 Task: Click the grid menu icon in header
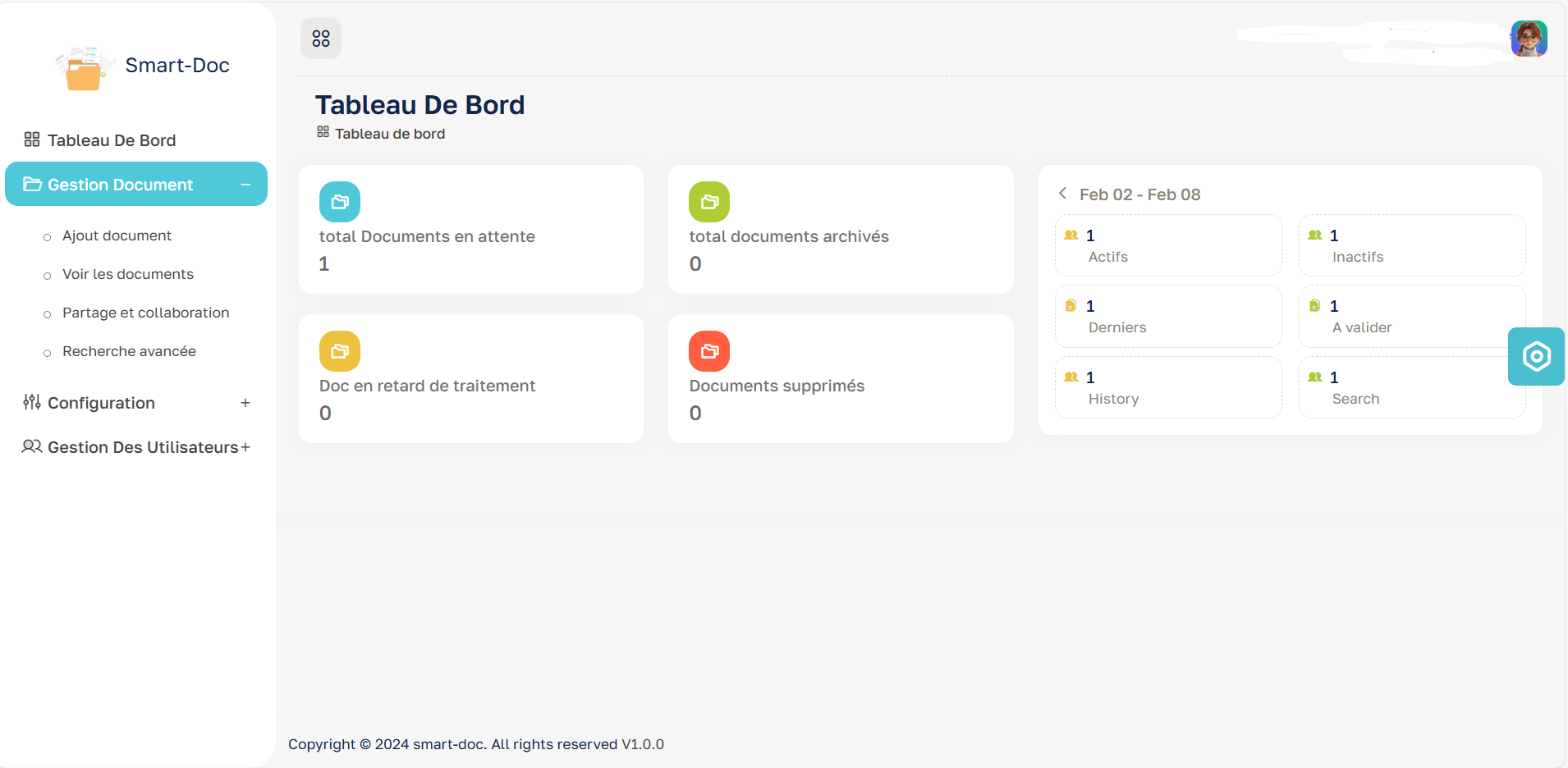click(321, 39)
